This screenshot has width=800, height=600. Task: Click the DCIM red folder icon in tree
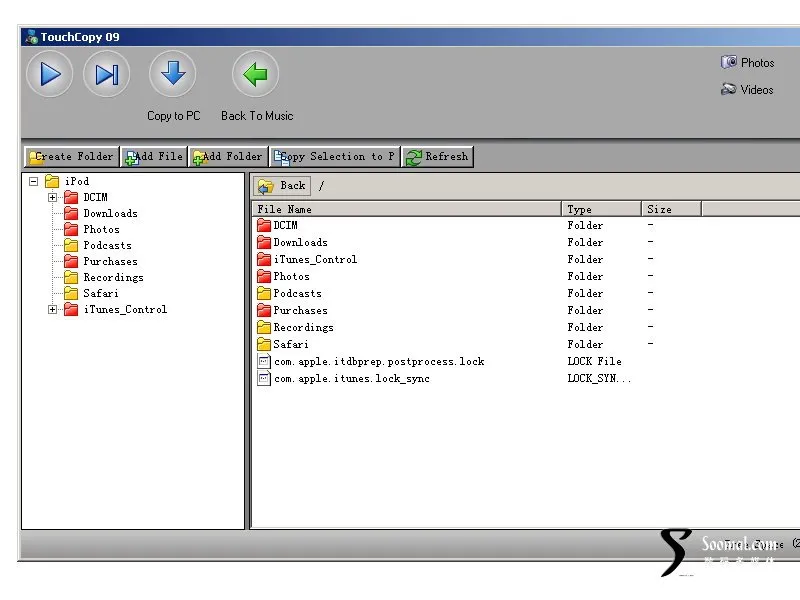tap(71, 197)
